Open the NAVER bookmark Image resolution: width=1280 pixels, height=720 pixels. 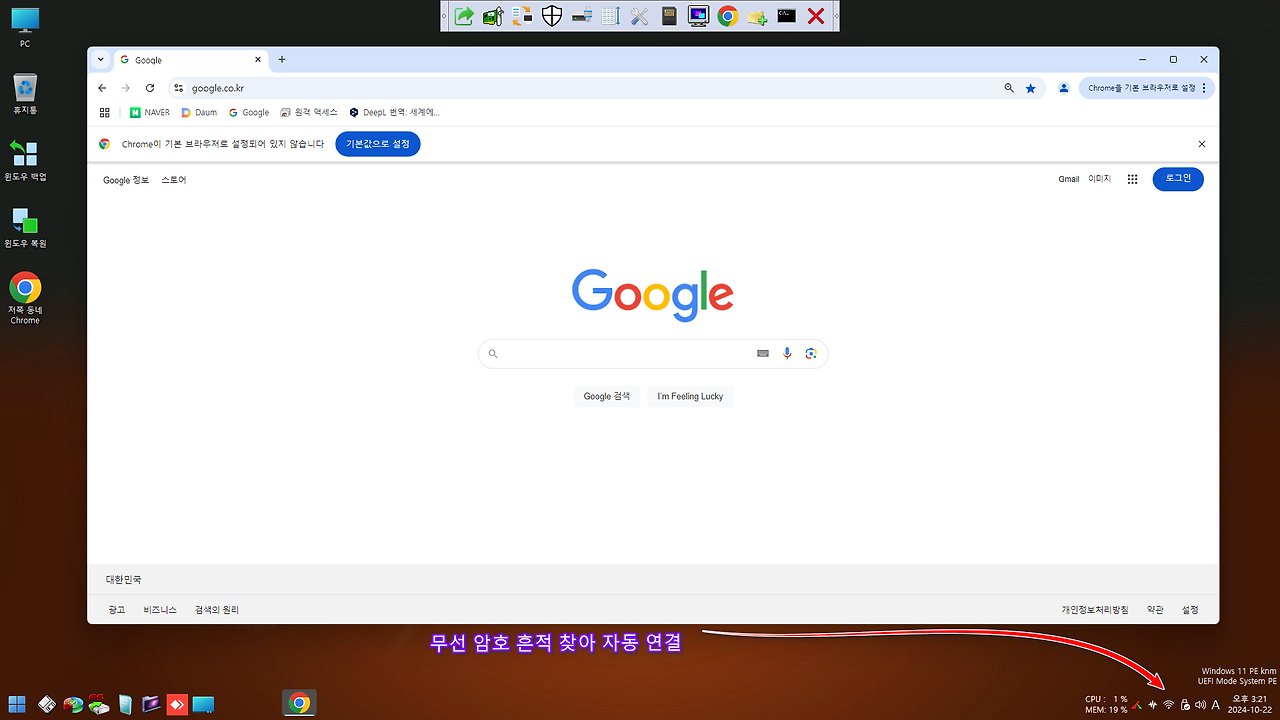click(x=150, y=113)
